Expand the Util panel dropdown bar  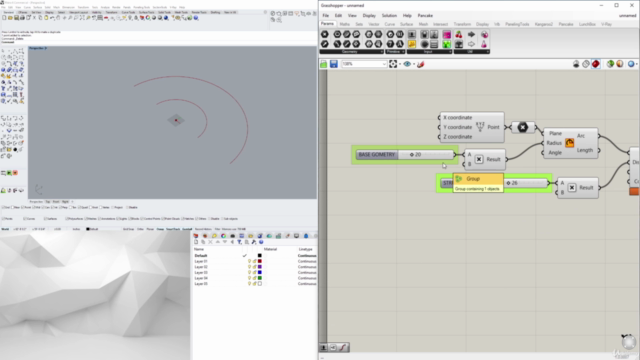coord(471,52)
